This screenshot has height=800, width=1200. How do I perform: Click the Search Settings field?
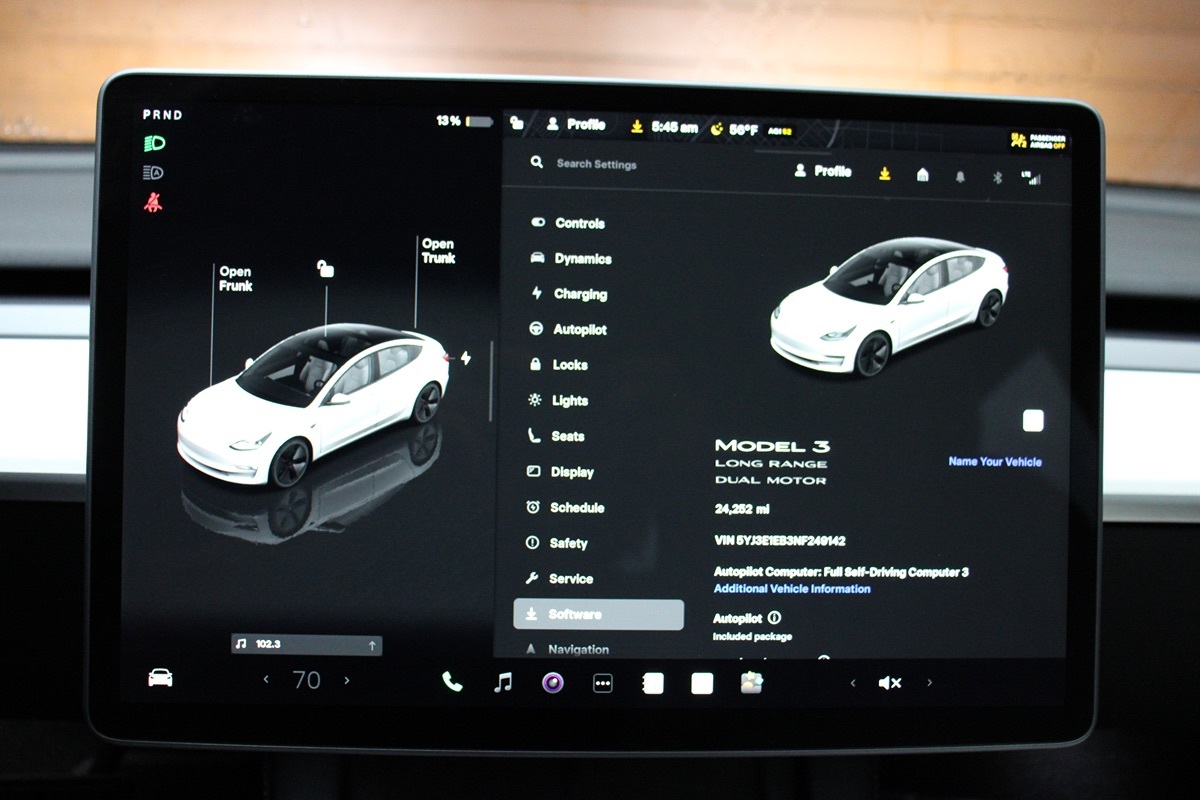point(596,164)
